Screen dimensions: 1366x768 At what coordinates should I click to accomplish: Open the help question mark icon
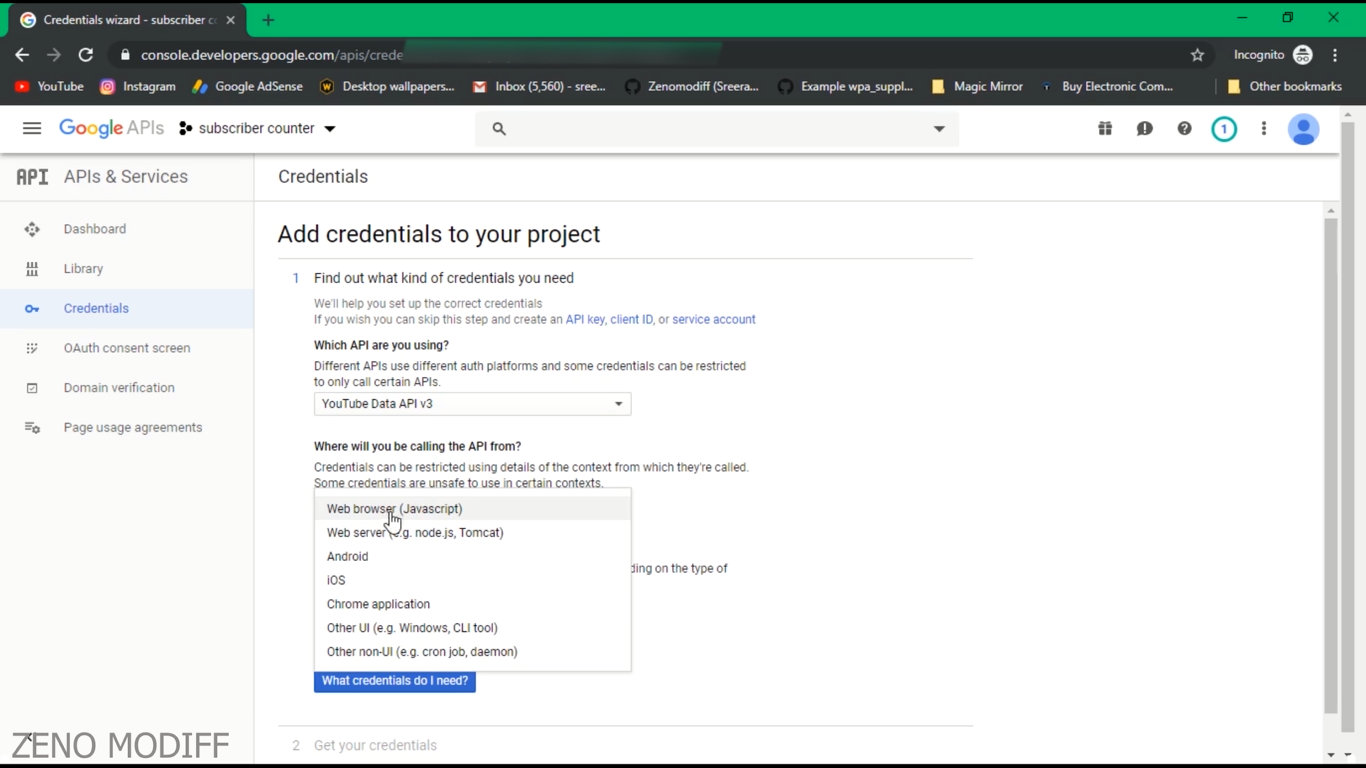(1184, 128)
